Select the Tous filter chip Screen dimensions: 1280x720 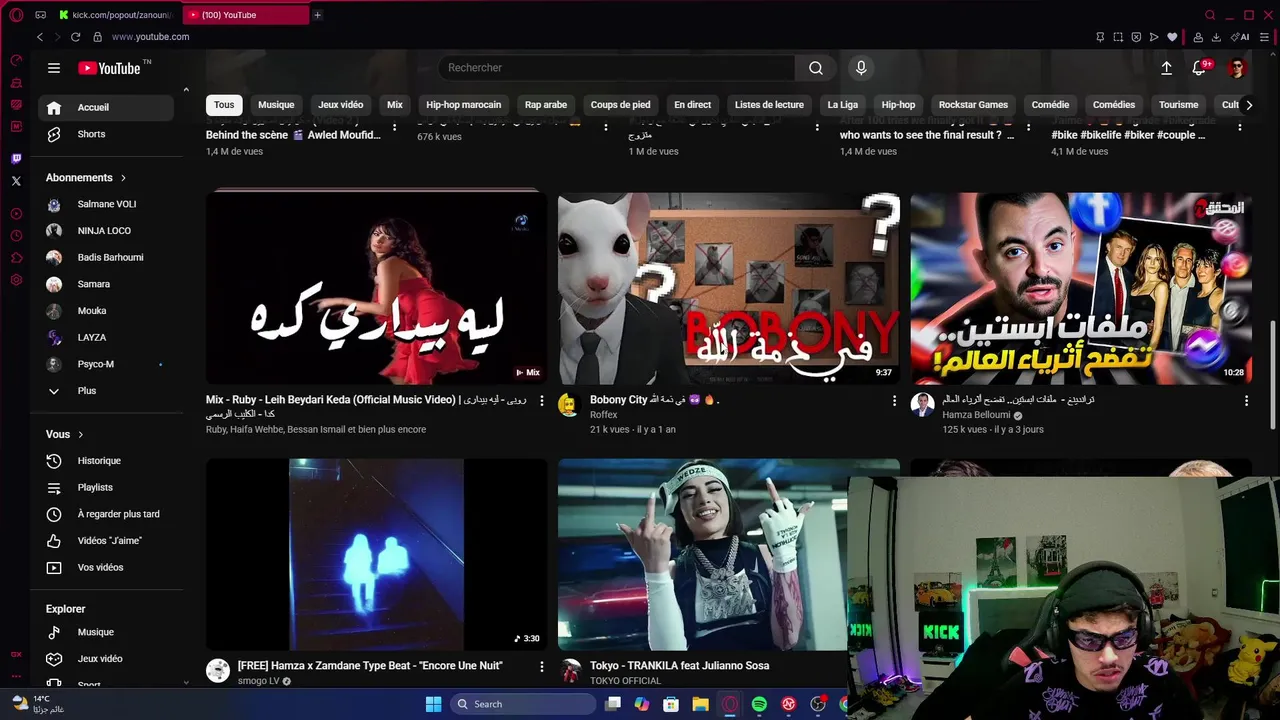224,105
